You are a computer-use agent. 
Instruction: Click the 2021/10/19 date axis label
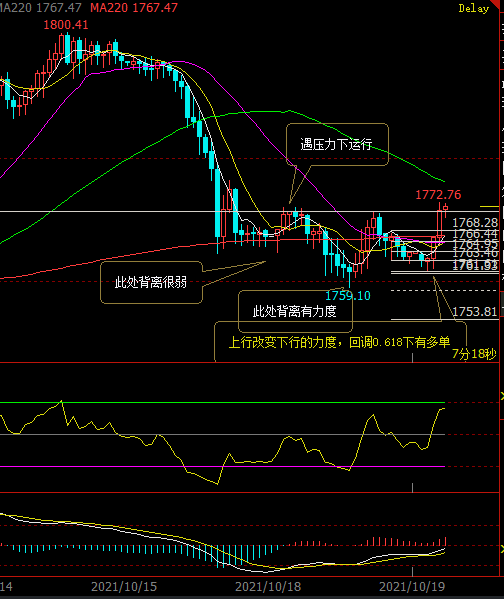[412, 586]
